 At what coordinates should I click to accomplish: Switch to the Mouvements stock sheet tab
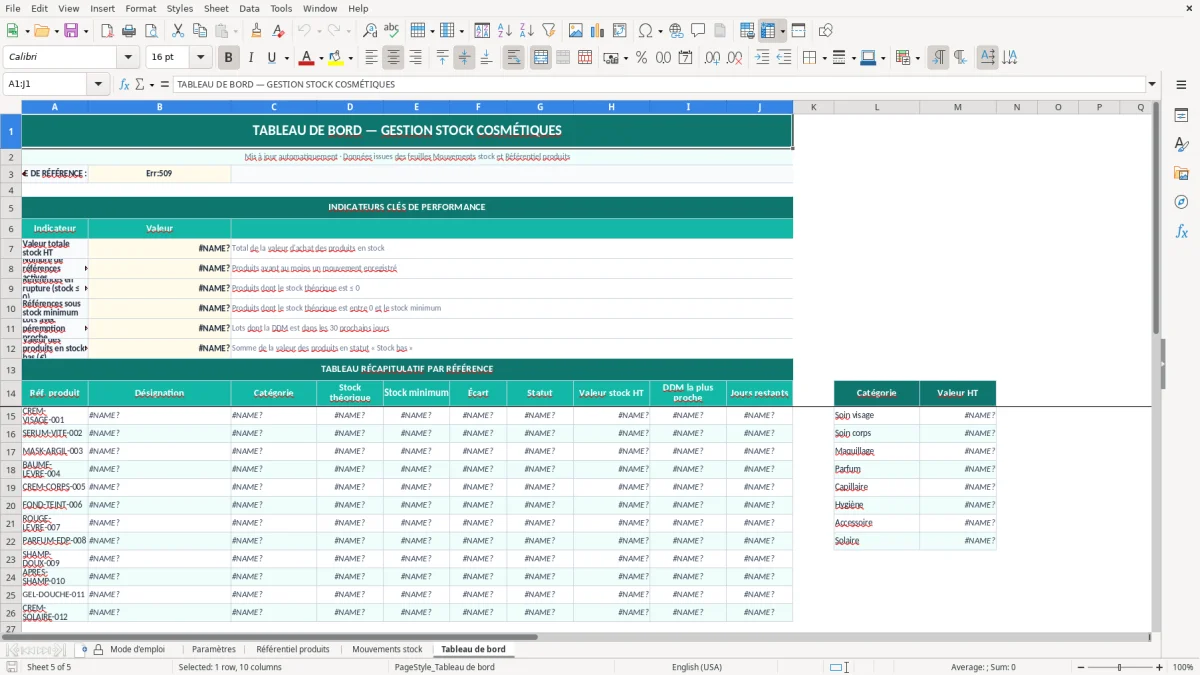click(x=387, y=649)
